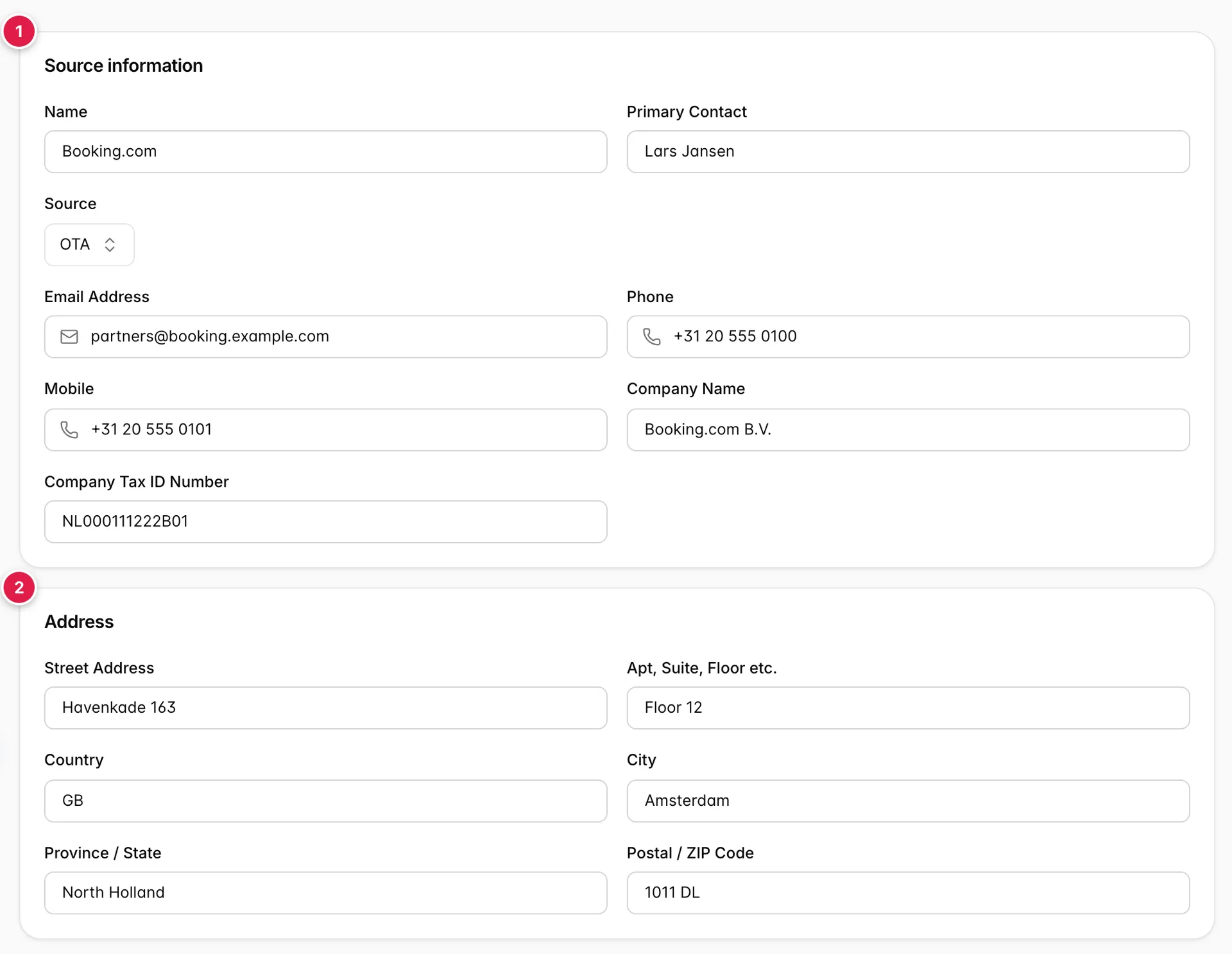Click the Mobile label
This screenshot has width=1232, height=954.
pos(69,389)
